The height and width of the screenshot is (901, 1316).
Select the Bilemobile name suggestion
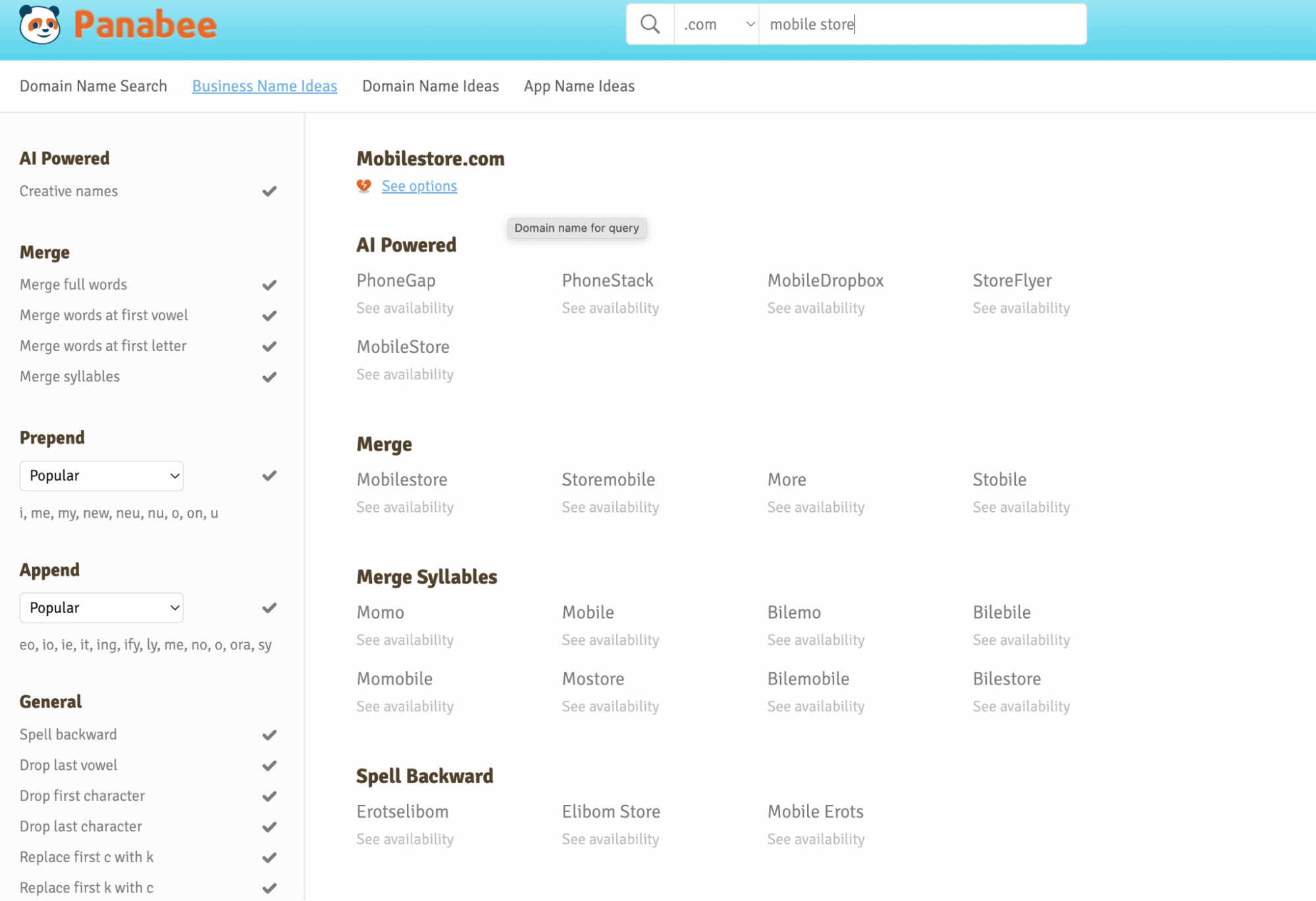808,679
